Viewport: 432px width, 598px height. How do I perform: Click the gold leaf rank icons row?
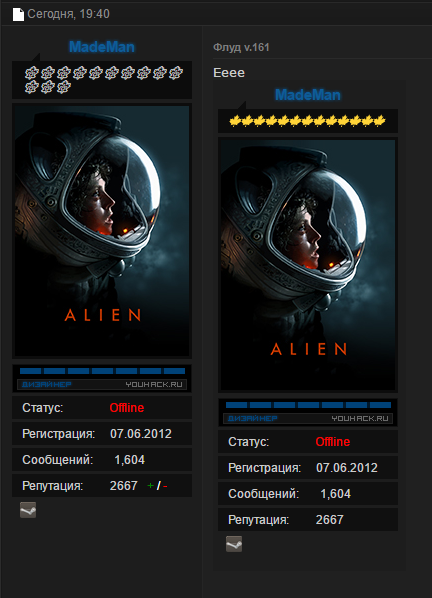(307, 121)
